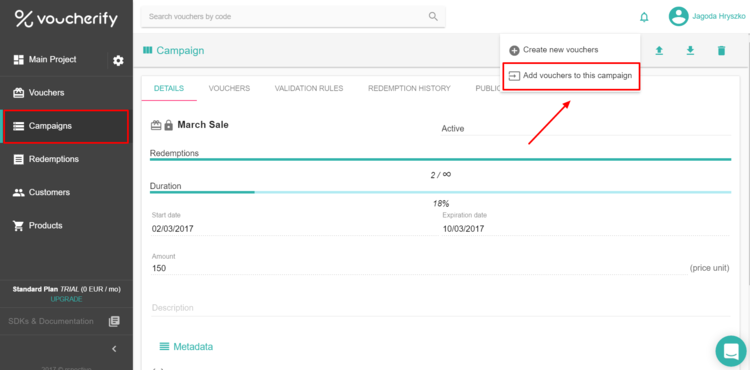
Task: Click the Redemptions list icon
Action: tap(19, 160)
